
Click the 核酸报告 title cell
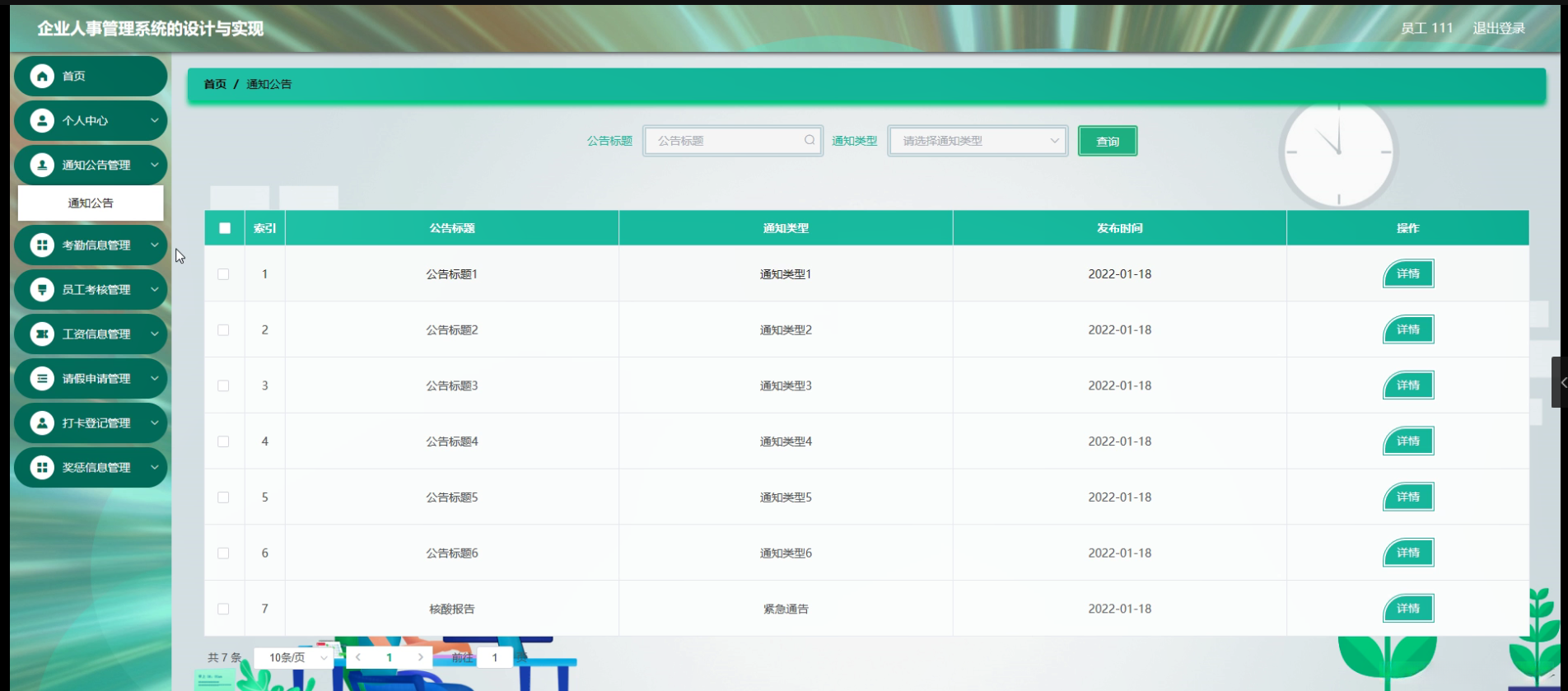[x=452, y=609]
